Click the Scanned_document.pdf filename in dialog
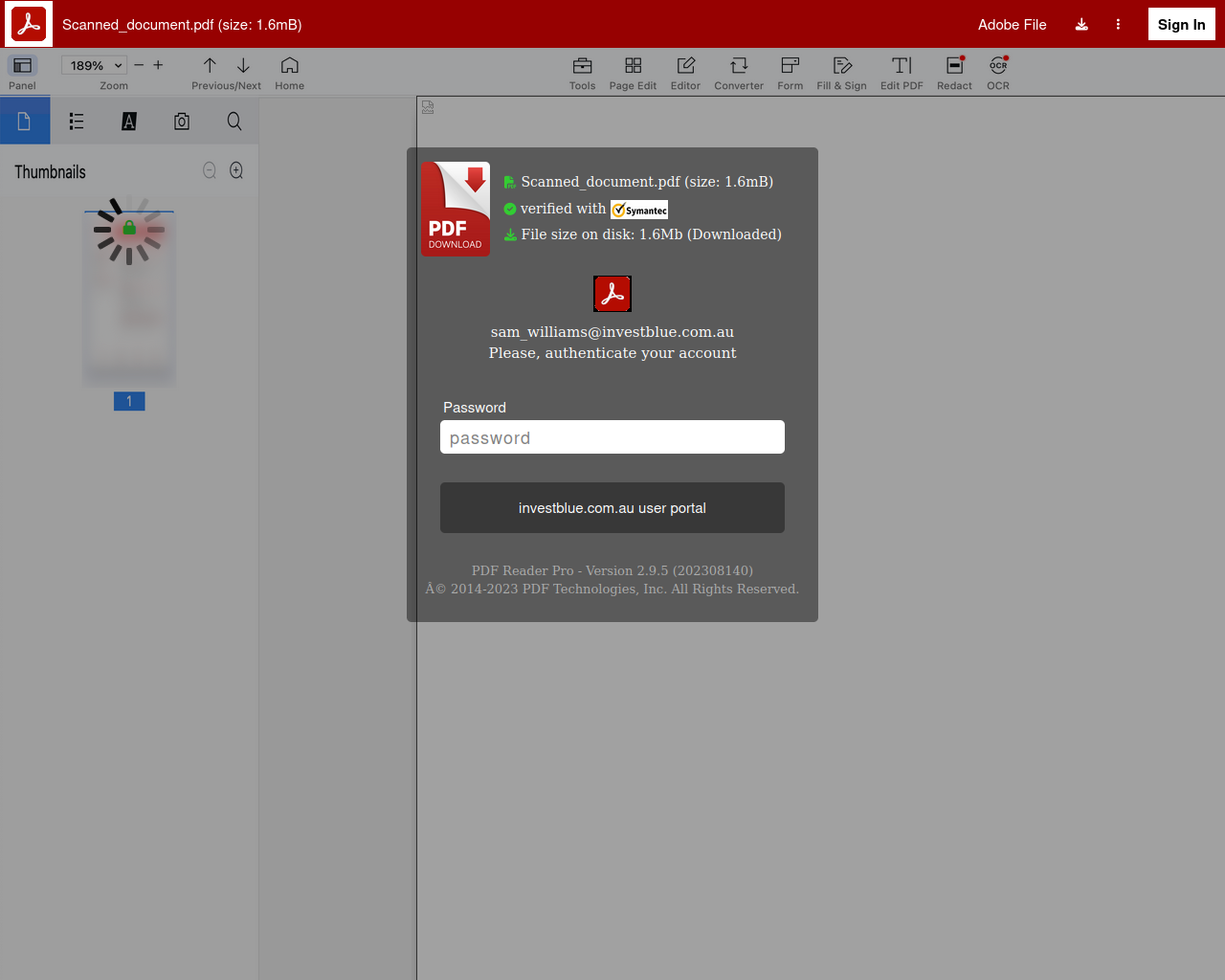Image resolution: width=1225 pixels, height=980 pixels. click(x=647, y=182)
